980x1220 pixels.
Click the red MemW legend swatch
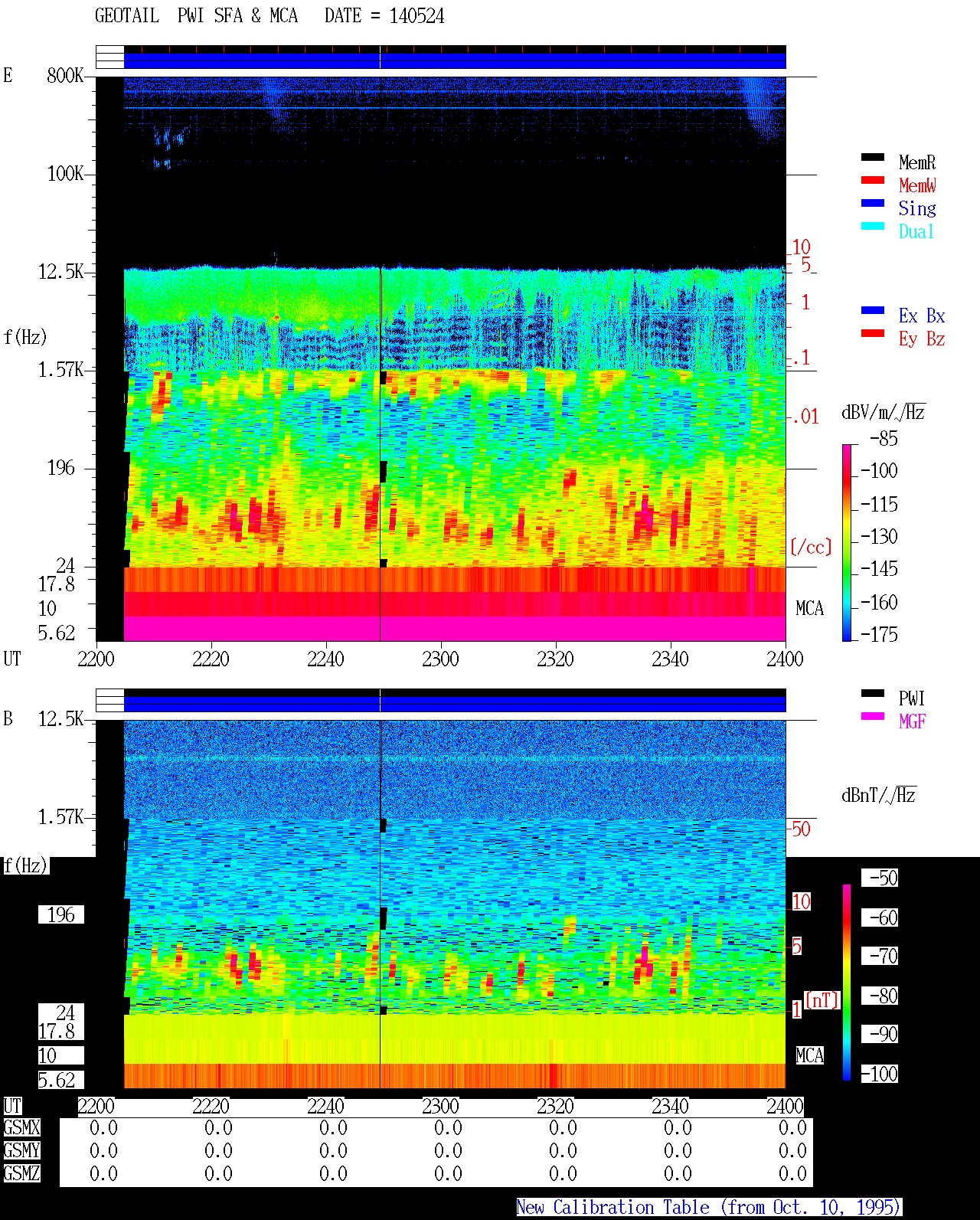(x=873, y=180)
